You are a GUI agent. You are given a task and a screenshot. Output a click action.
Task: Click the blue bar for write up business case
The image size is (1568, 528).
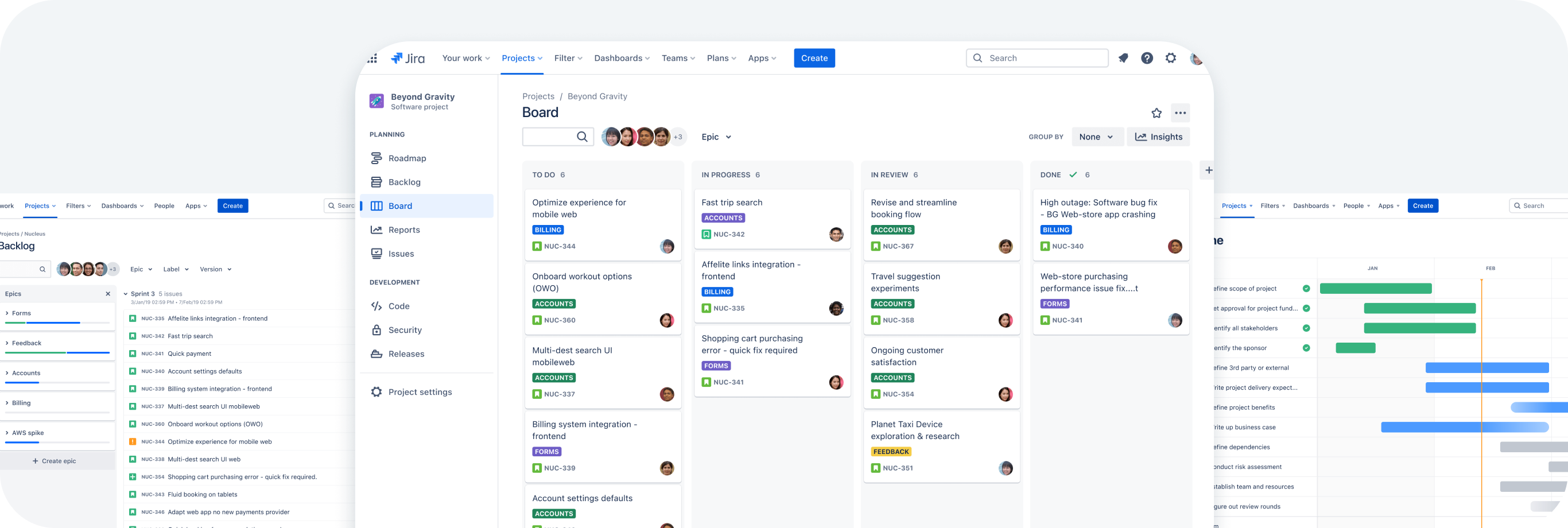point(1464,427)
